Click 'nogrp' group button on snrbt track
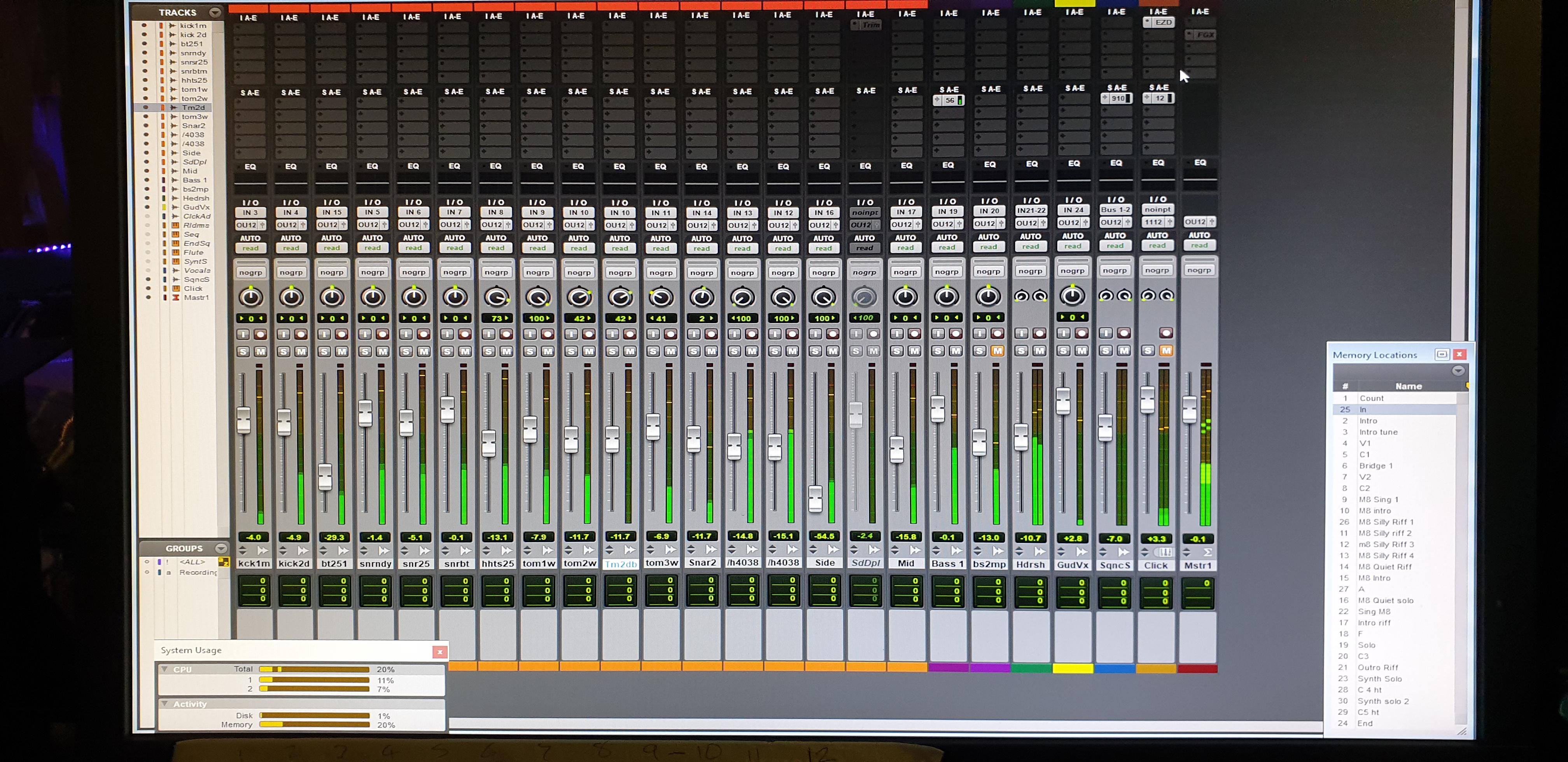 point(455,273)
